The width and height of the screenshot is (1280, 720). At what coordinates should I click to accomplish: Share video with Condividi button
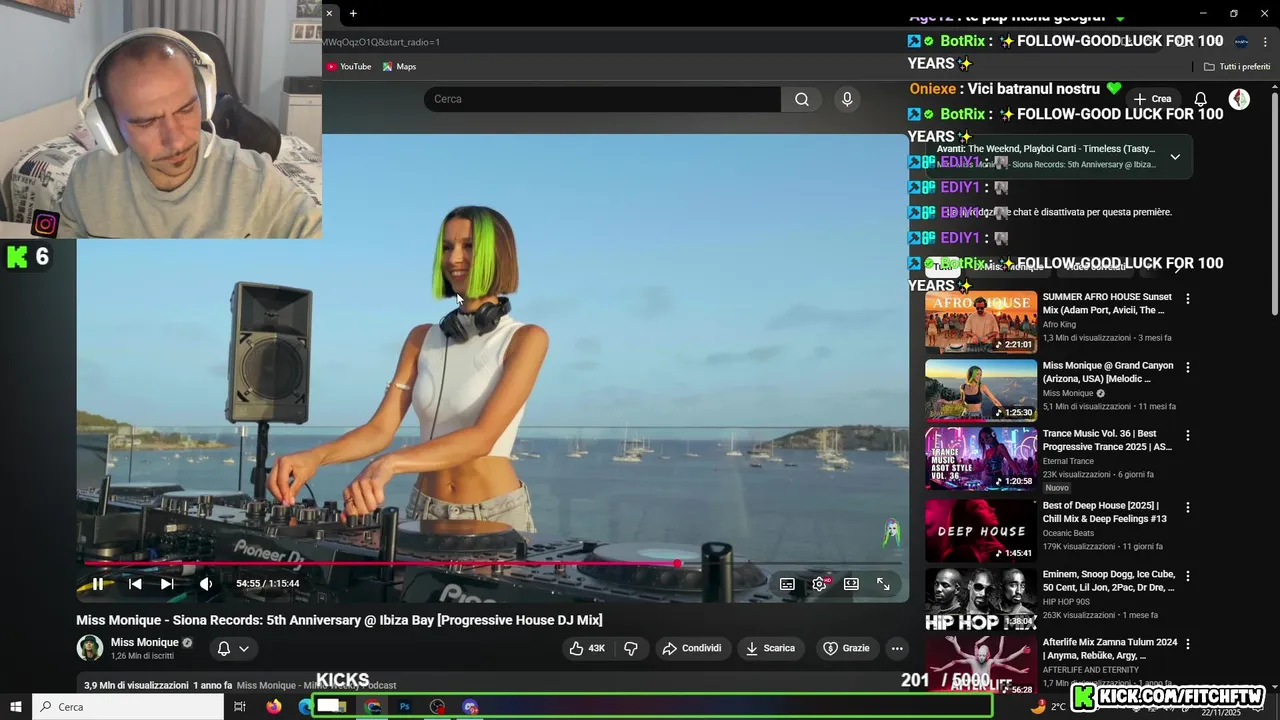pos(692,648)
